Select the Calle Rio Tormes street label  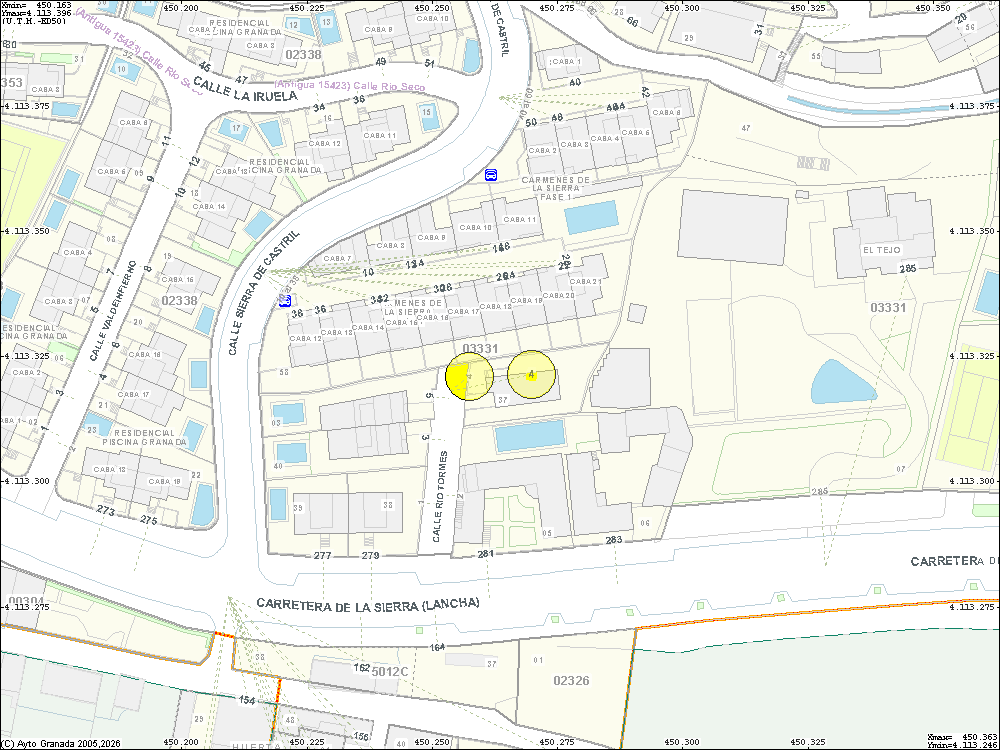[x=439, y=496]
